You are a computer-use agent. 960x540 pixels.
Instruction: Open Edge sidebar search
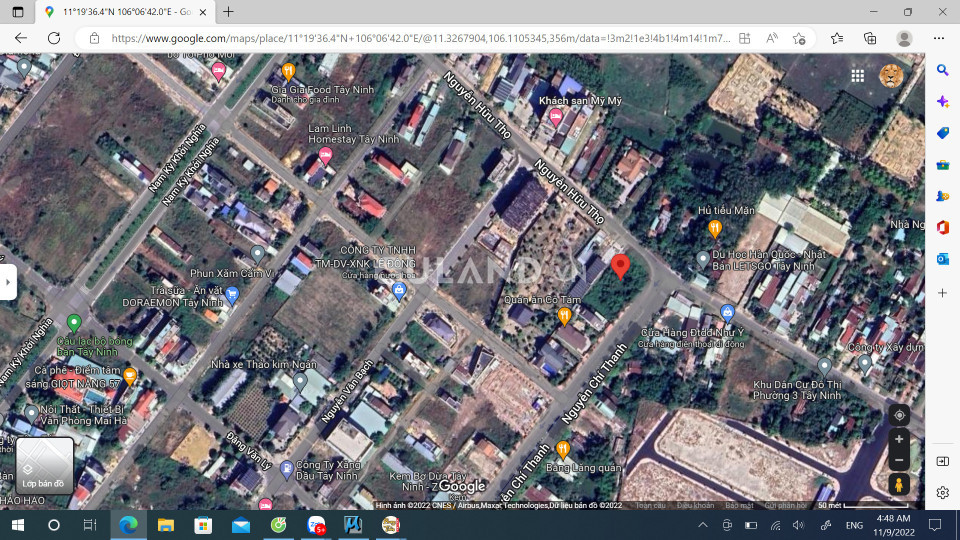[x=943, y=70]
